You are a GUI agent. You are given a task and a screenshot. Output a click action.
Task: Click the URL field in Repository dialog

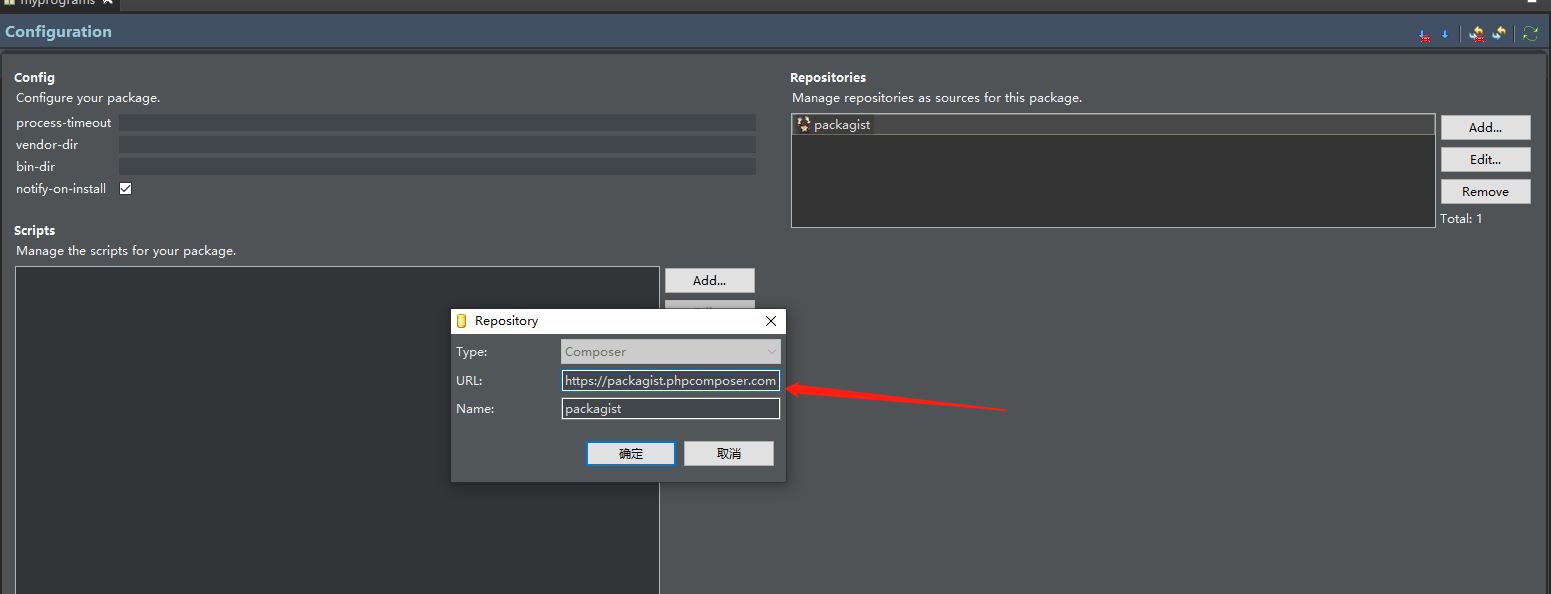point(670,381)
